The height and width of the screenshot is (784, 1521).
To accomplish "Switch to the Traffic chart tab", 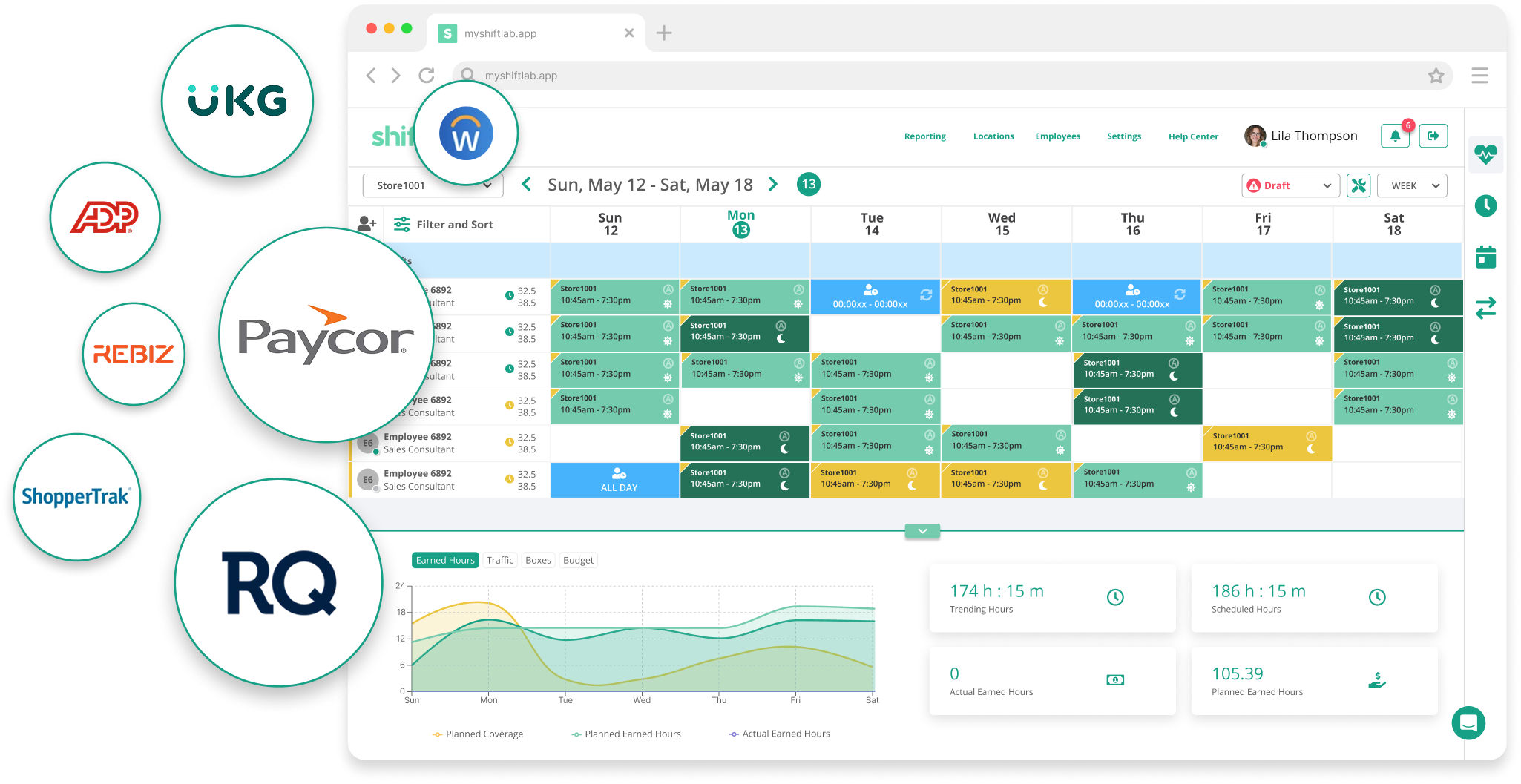I will [499, 560].
